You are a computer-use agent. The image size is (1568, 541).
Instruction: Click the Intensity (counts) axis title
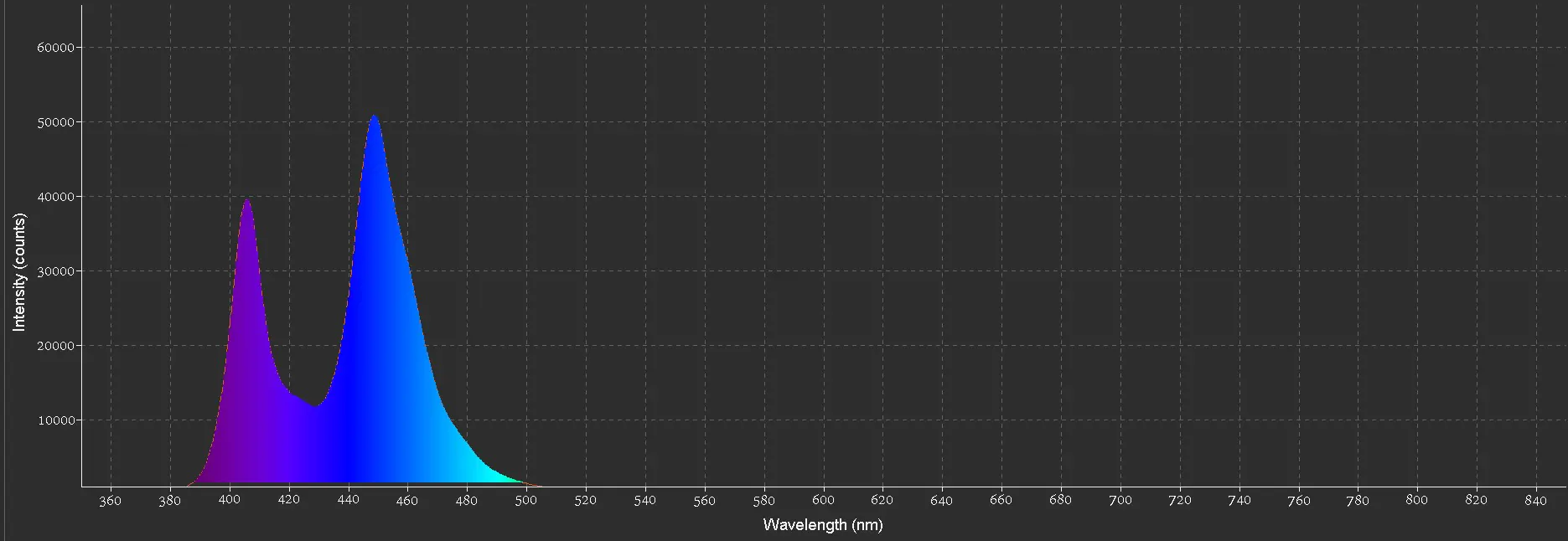click(x=19, y=271)
